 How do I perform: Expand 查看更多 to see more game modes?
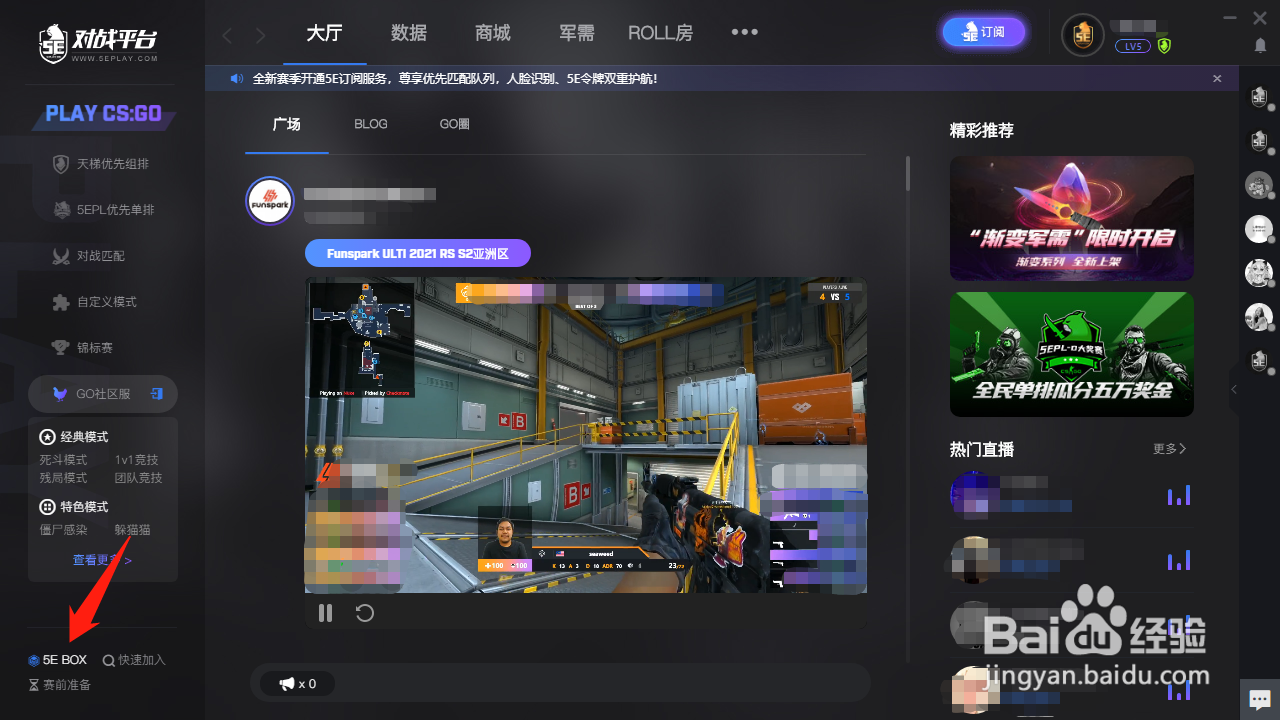coord(96,559)
